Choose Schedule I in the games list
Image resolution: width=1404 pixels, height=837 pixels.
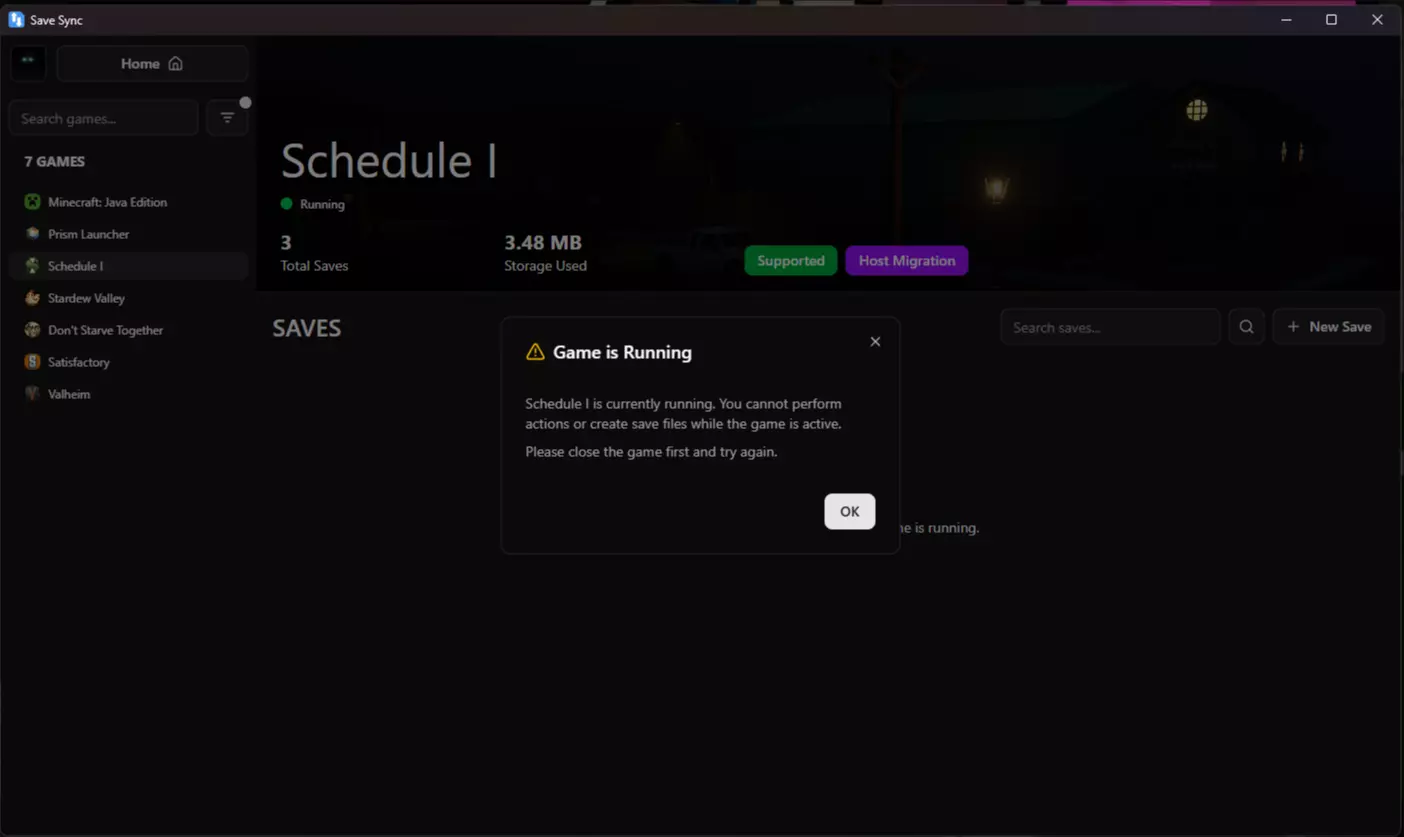[128, 266]
